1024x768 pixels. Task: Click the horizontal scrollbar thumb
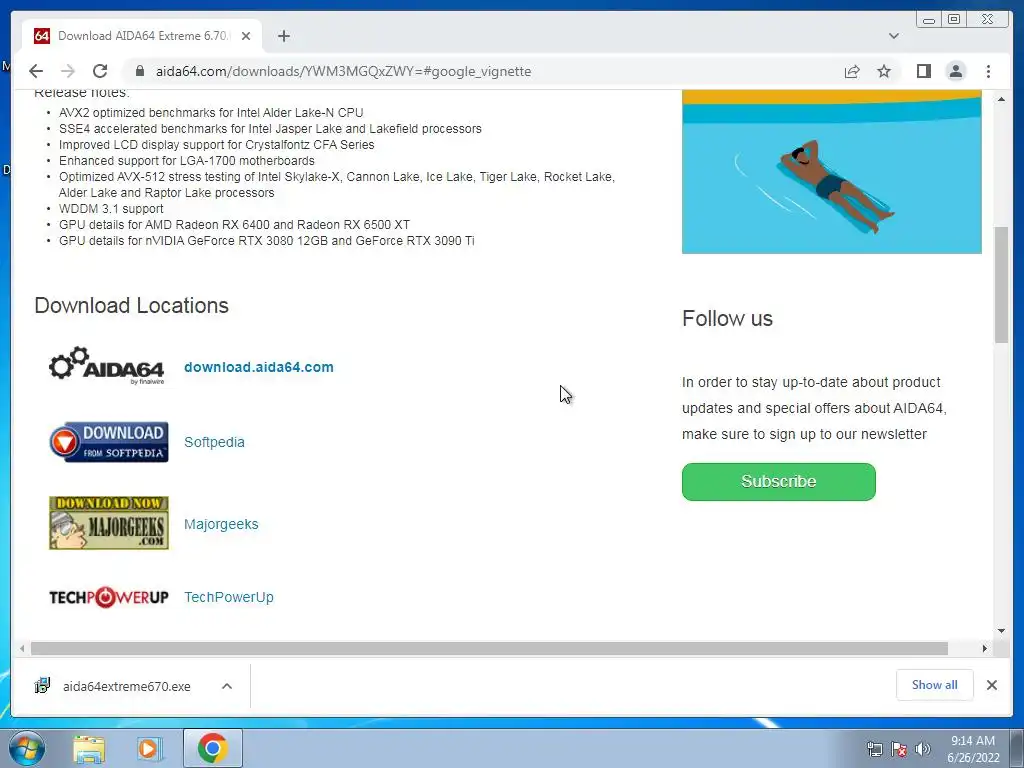click(x=489, y=648)
